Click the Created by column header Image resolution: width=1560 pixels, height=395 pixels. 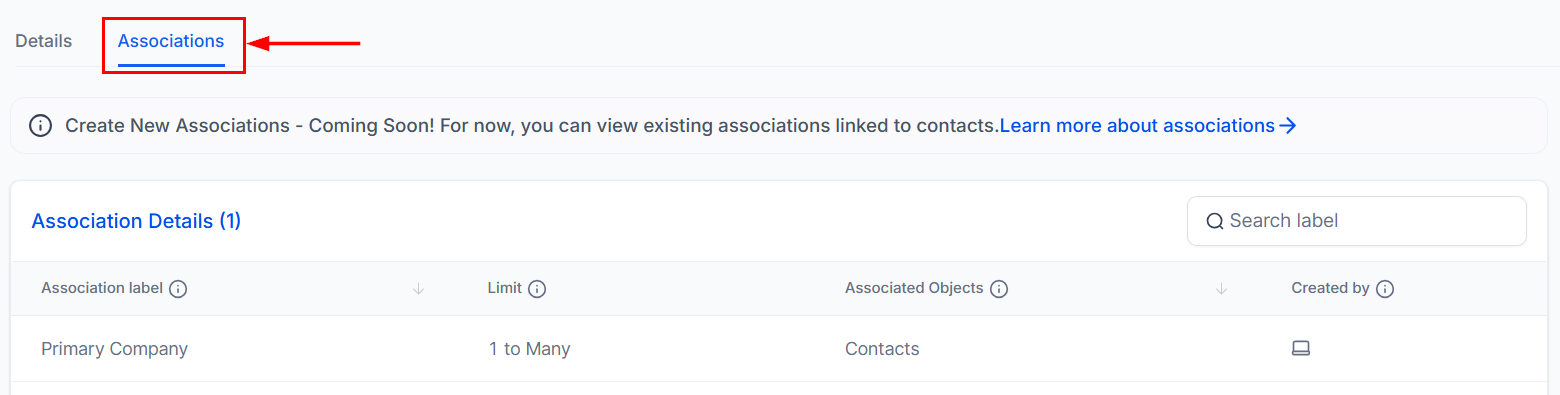click(x=1330, y=288)
